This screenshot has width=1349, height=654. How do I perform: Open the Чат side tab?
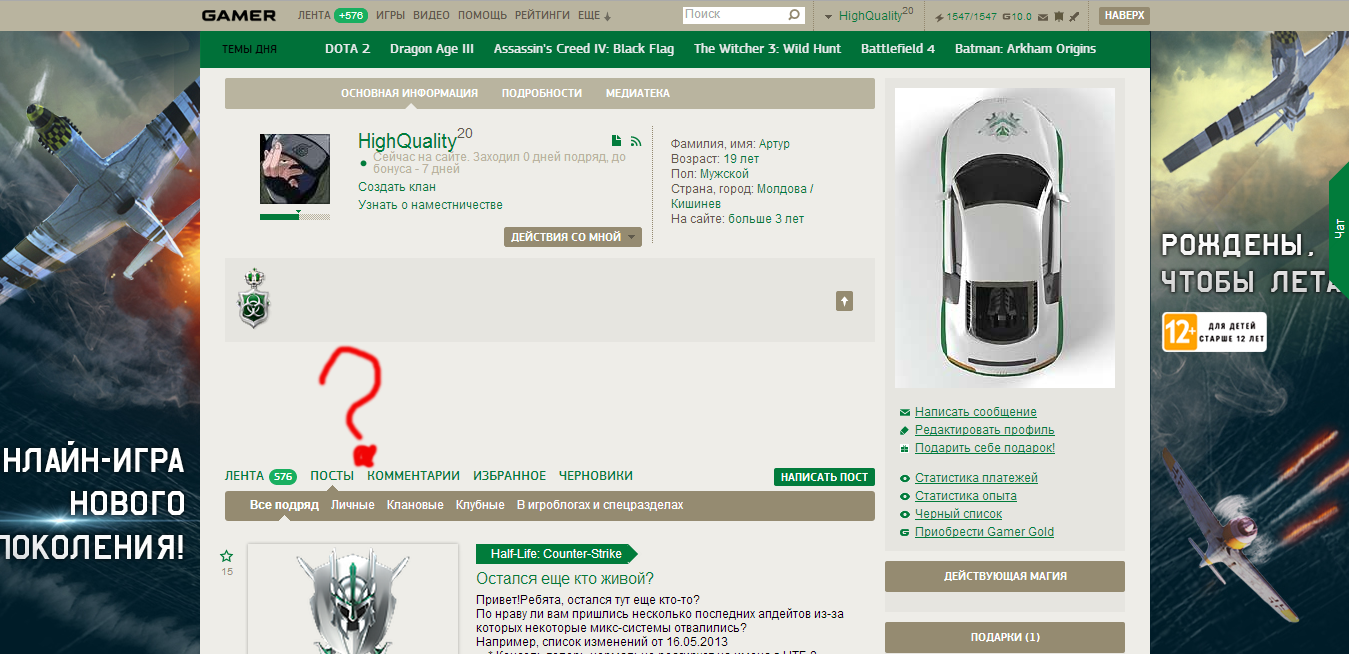(x=1339, y=228)
